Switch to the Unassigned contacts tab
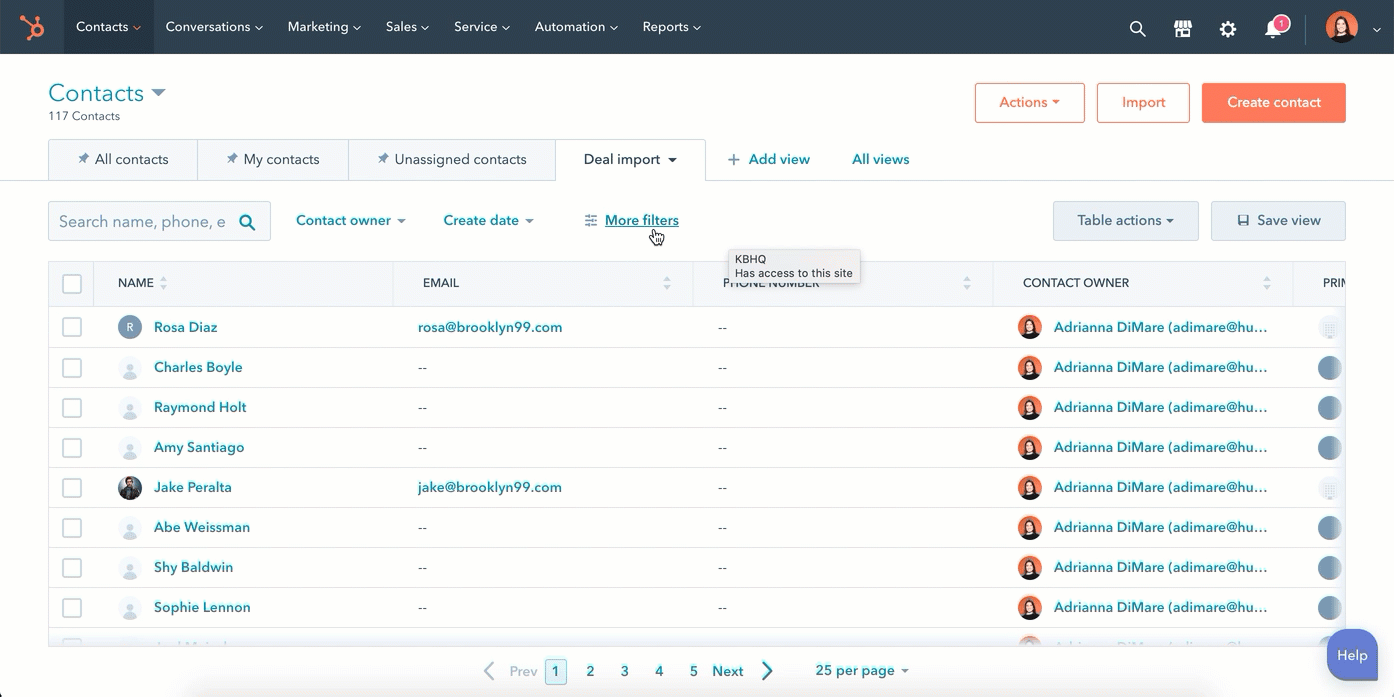The height and width of the screenshot is (697, 1394). (452, 160)
